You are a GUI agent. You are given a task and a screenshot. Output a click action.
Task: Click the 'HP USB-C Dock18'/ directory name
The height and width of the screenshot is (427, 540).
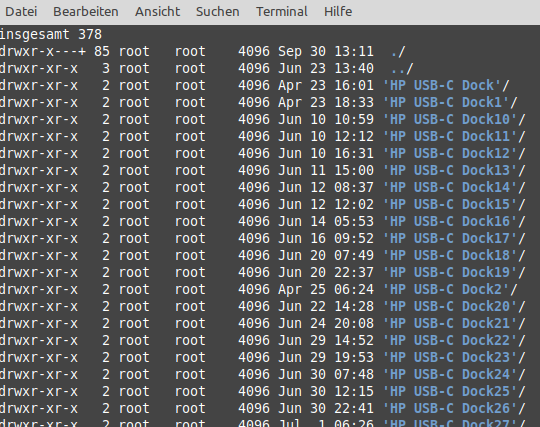coord(454,256)
